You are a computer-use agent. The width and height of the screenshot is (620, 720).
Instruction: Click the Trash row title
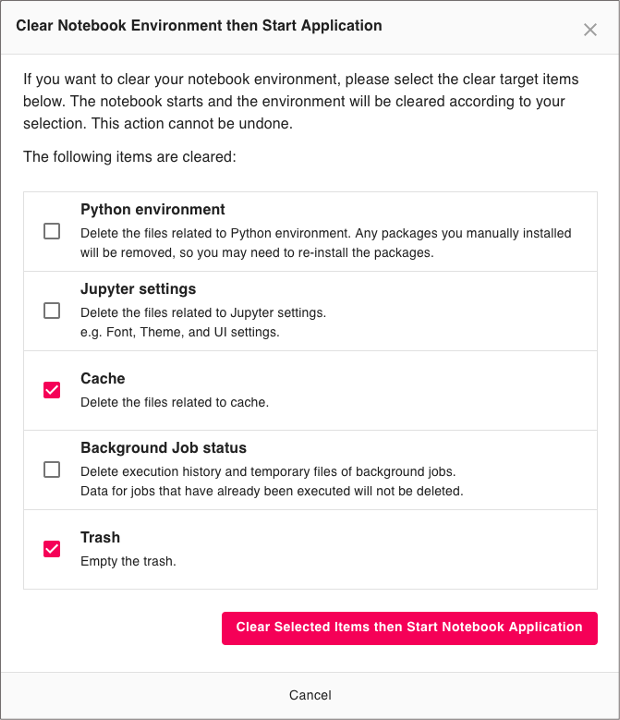[x=100, y=538]
